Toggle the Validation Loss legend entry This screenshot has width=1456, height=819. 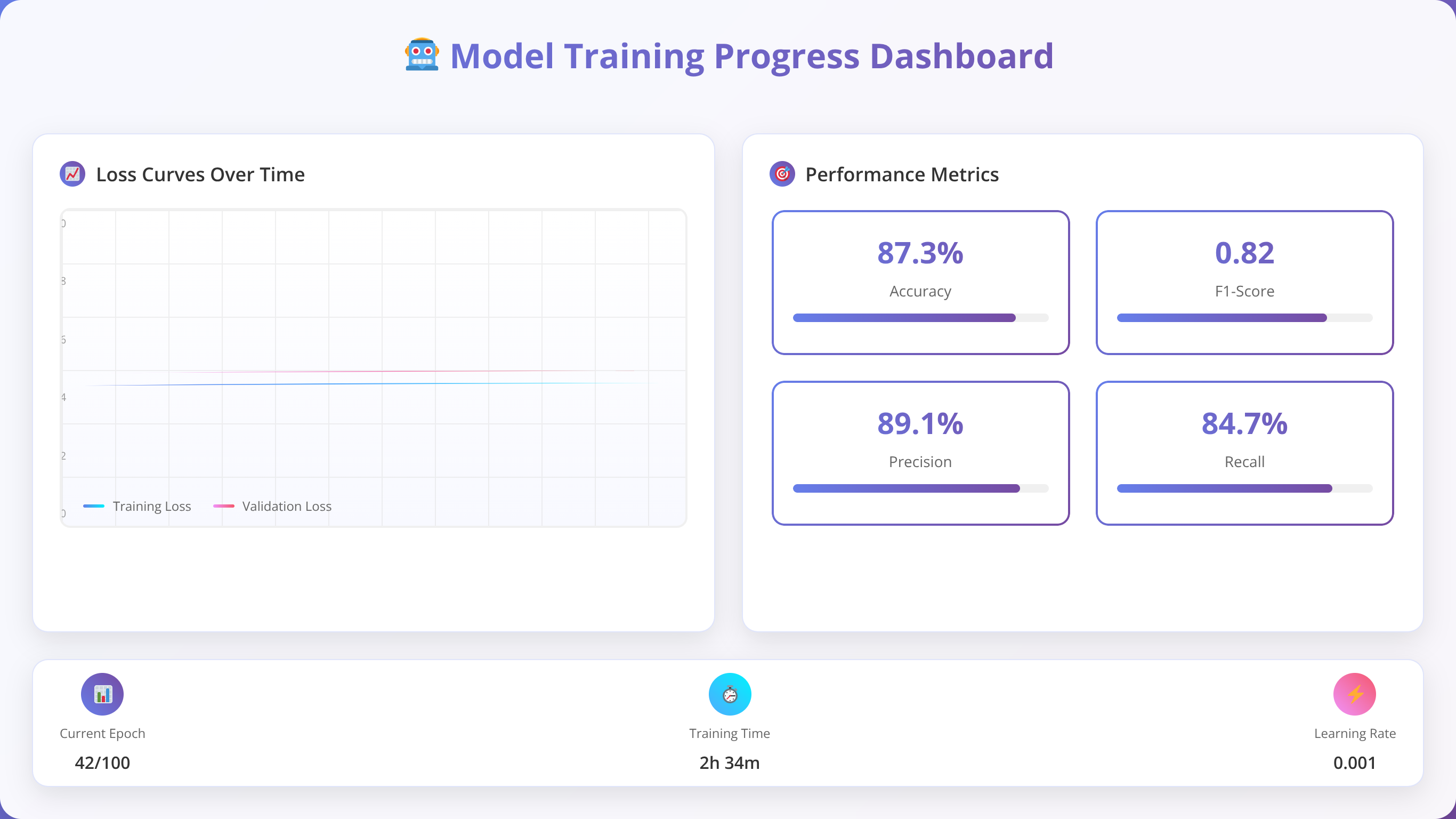(272, 506)
